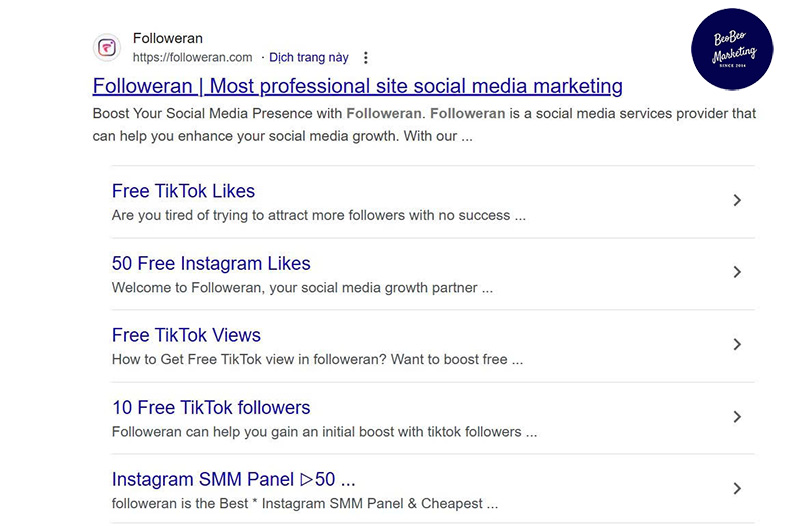The image size is (800, 526).
Task: Expand the Instagram SMM Panel chevron
Action: click(737, 489)
